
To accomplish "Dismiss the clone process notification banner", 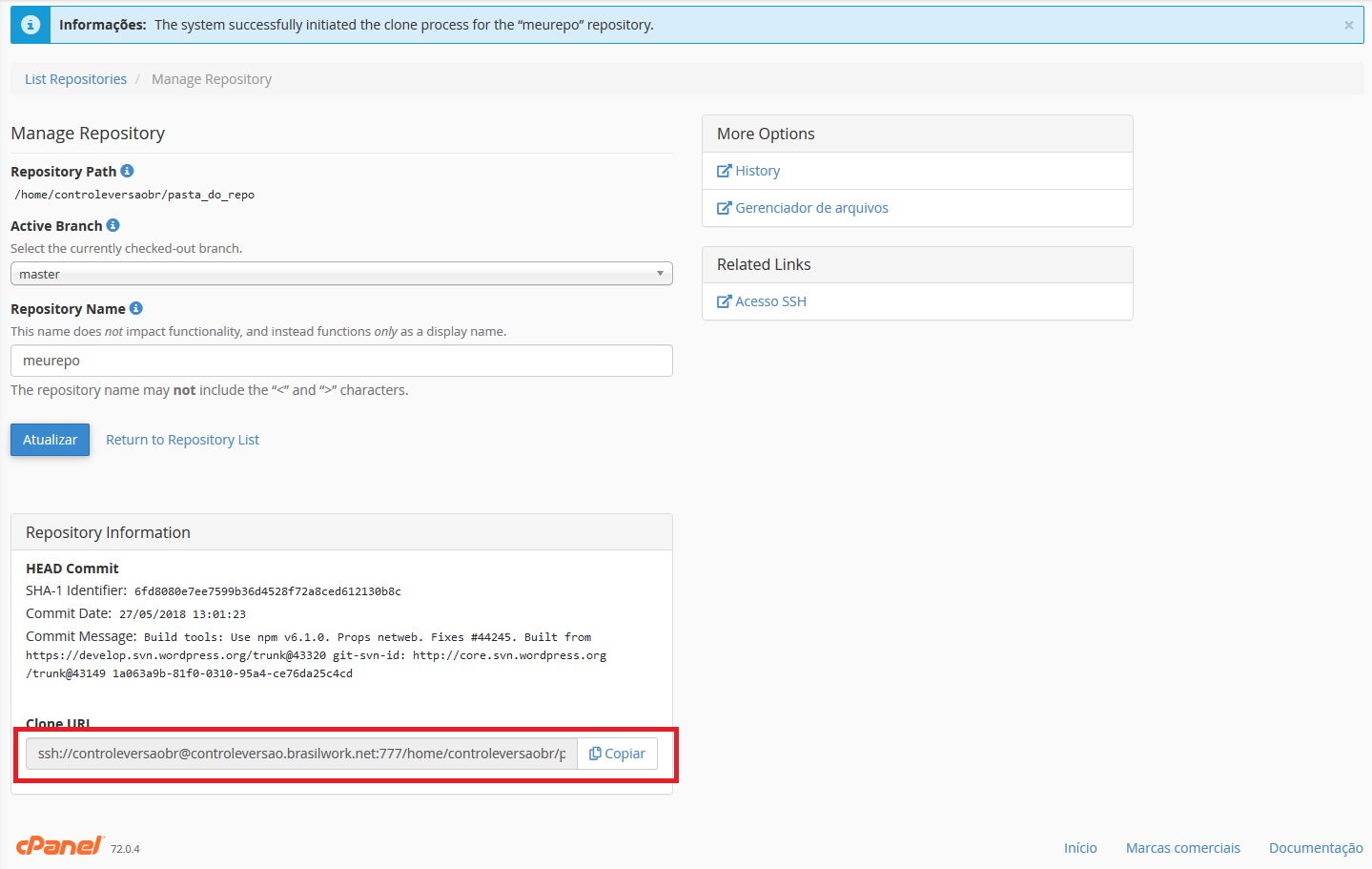I will click(x=1348, y=26).
